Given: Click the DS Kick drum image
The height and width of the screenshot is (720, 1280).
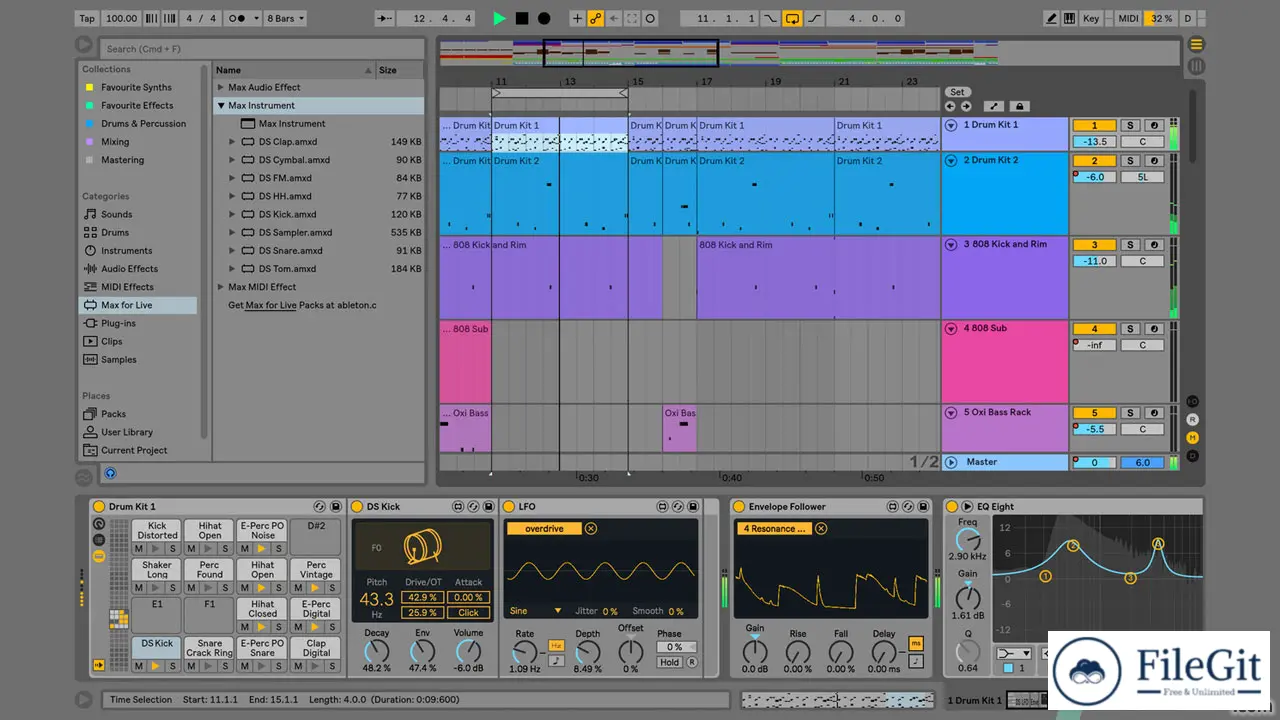Looking at the screenshot, I should tap(423, 547).
